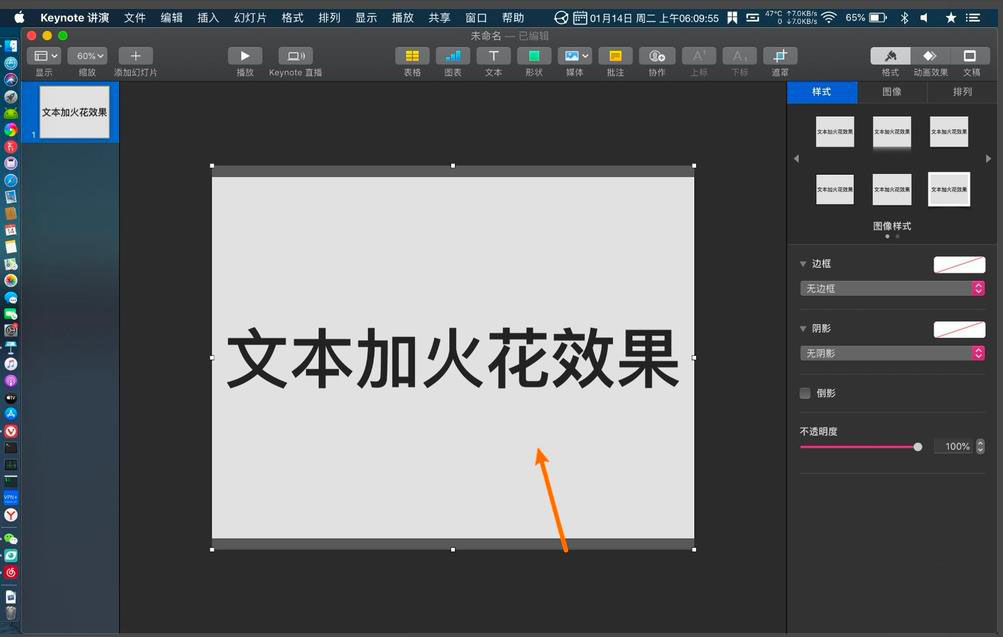Screen dimensions: 1003x637
Task: Open the 媒体 media browser icon
Action: coord(573,55)
